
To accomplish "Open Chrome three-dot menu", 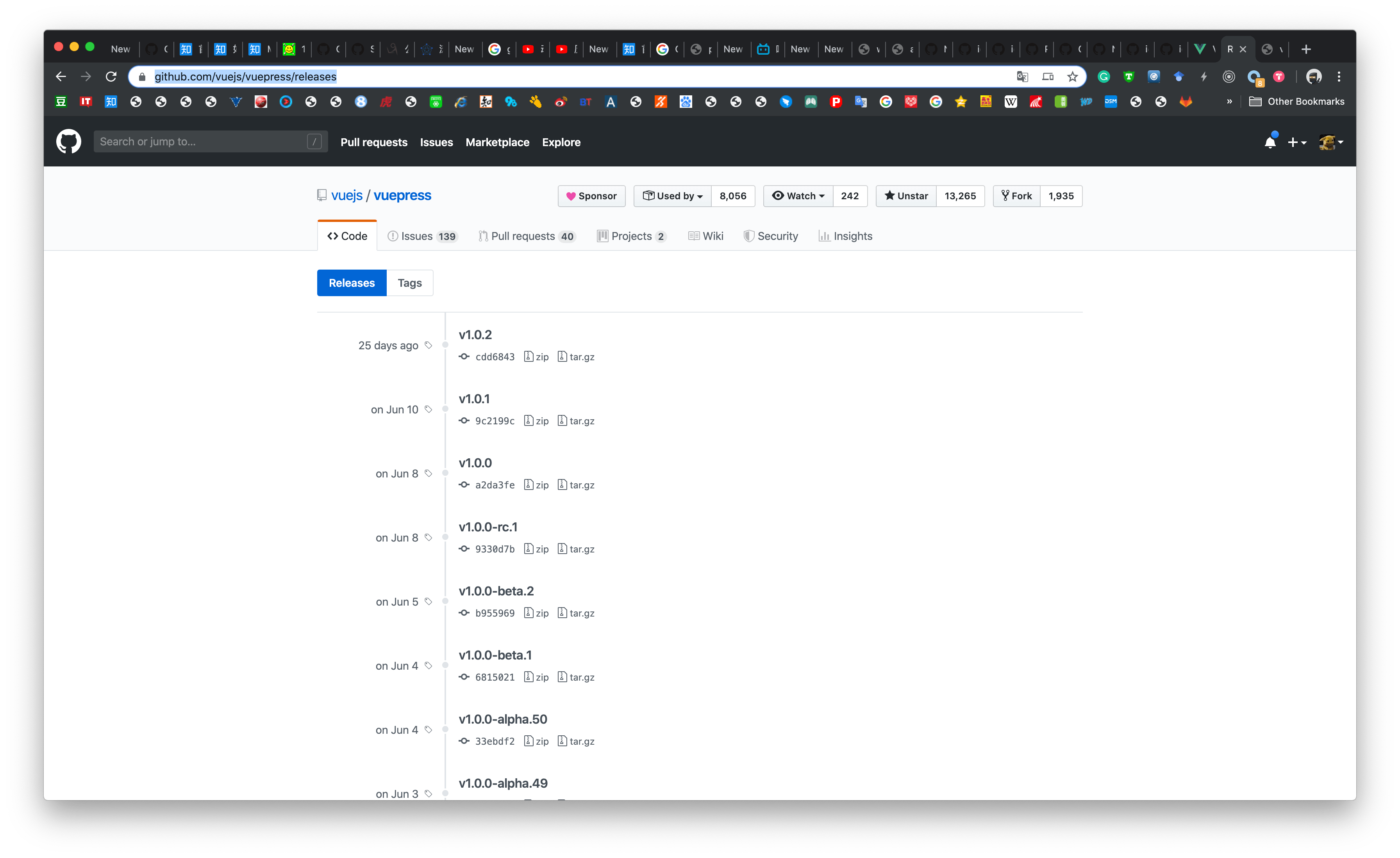I will point(1339,76).
